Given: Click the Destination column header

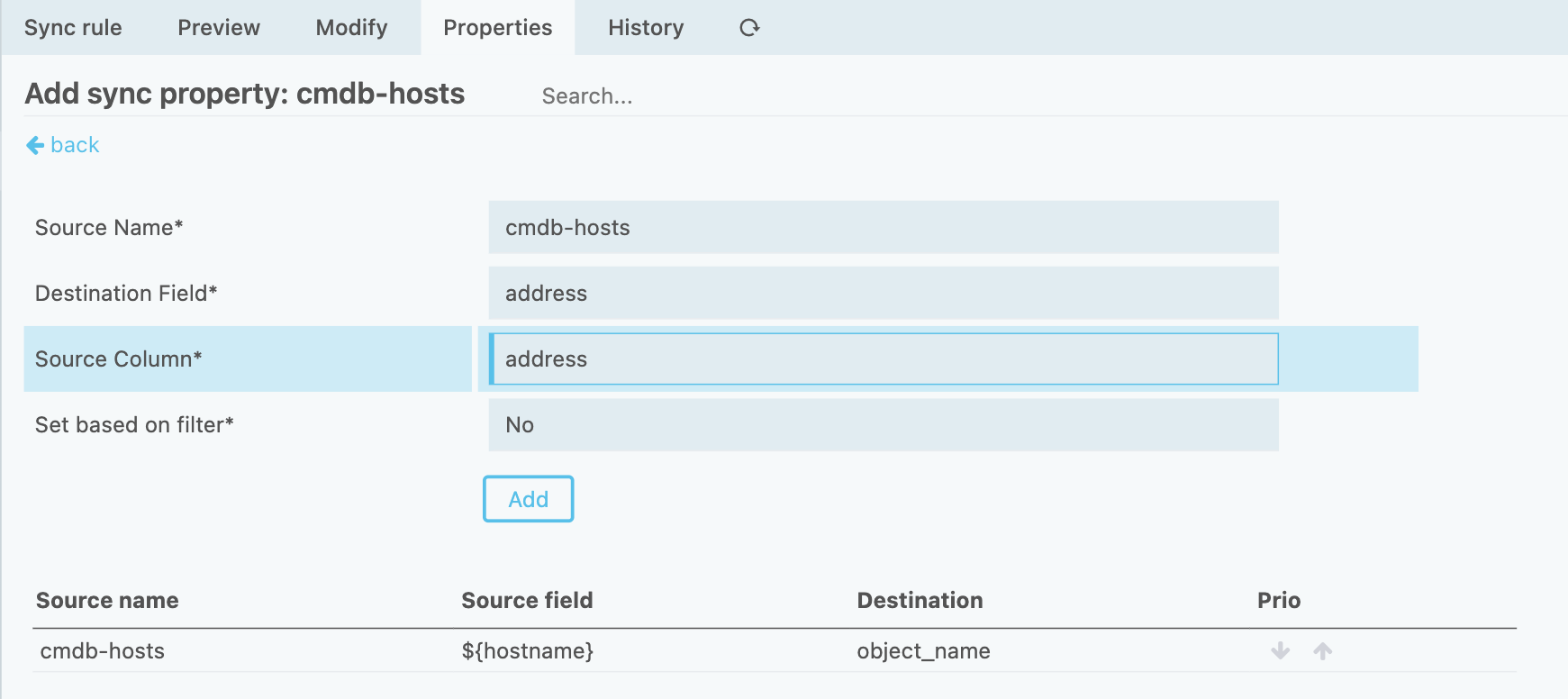Looking at the screenshot, I should tap(920, 600).
